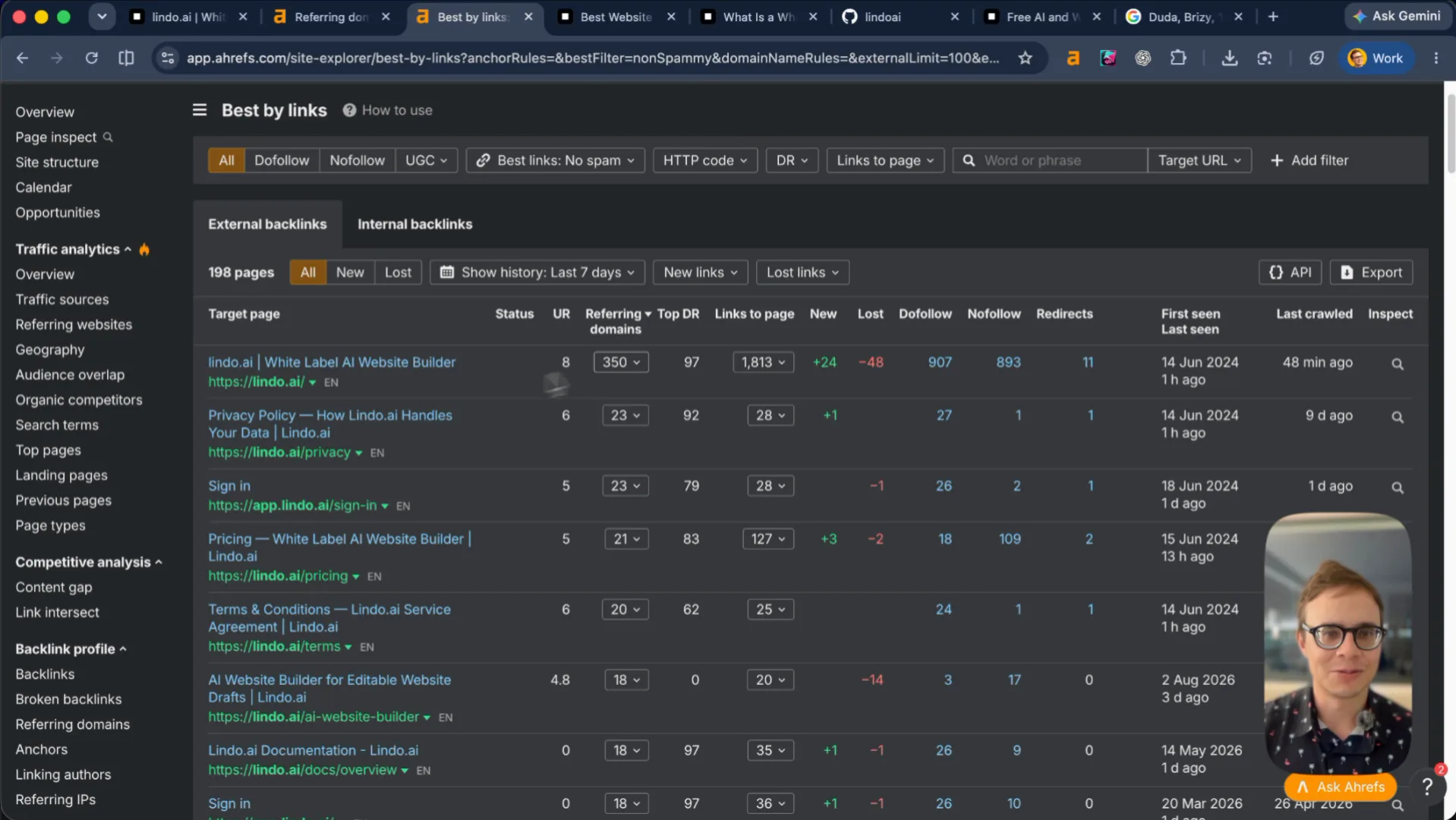This screenshot has height=820, width=1456.
Task: Open the https://lindo.ai/pricing link
Action: (x=278, y=576)
